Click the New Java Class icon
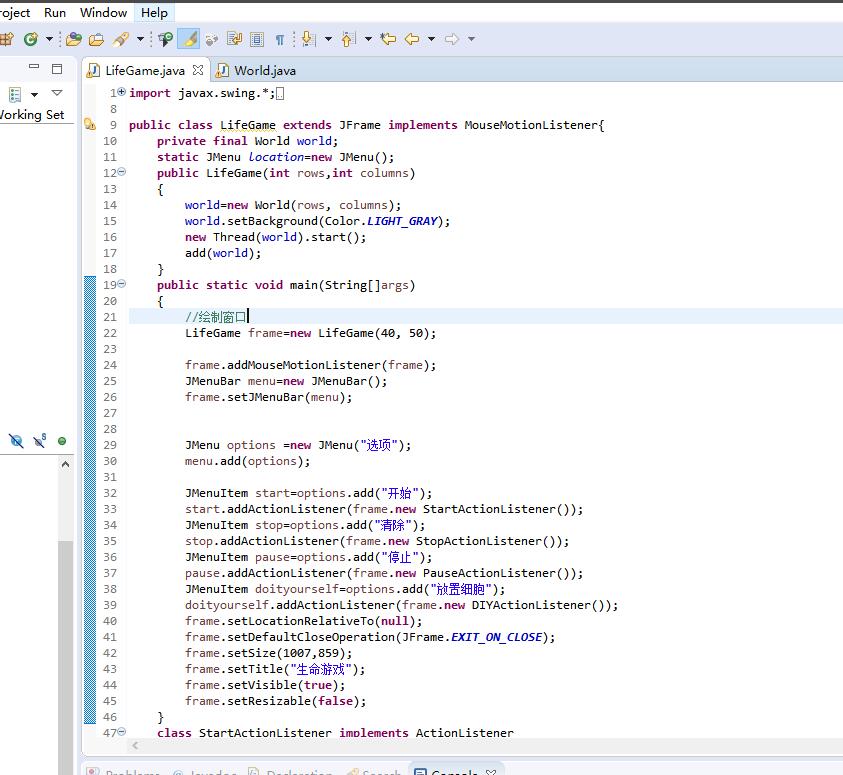This screenshot has height=775, width=843. (30, 39)
